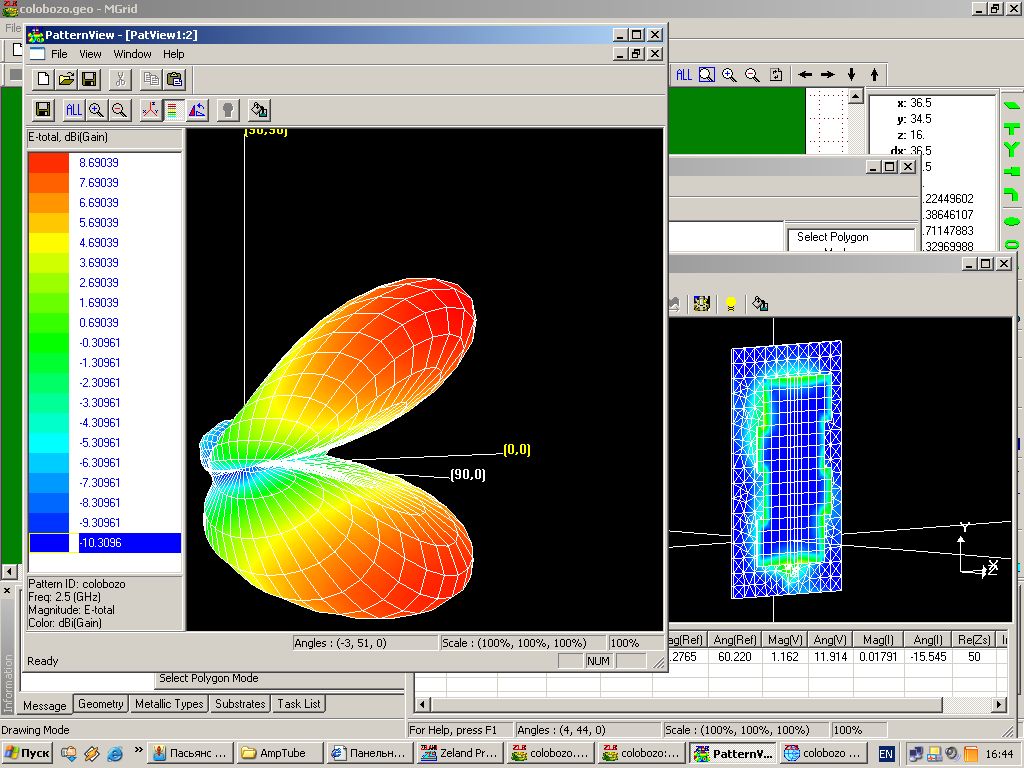Click the red 8.69039 color swatch
The width and height of the screenshot is (1024, 768).
[x=48, y=162]
